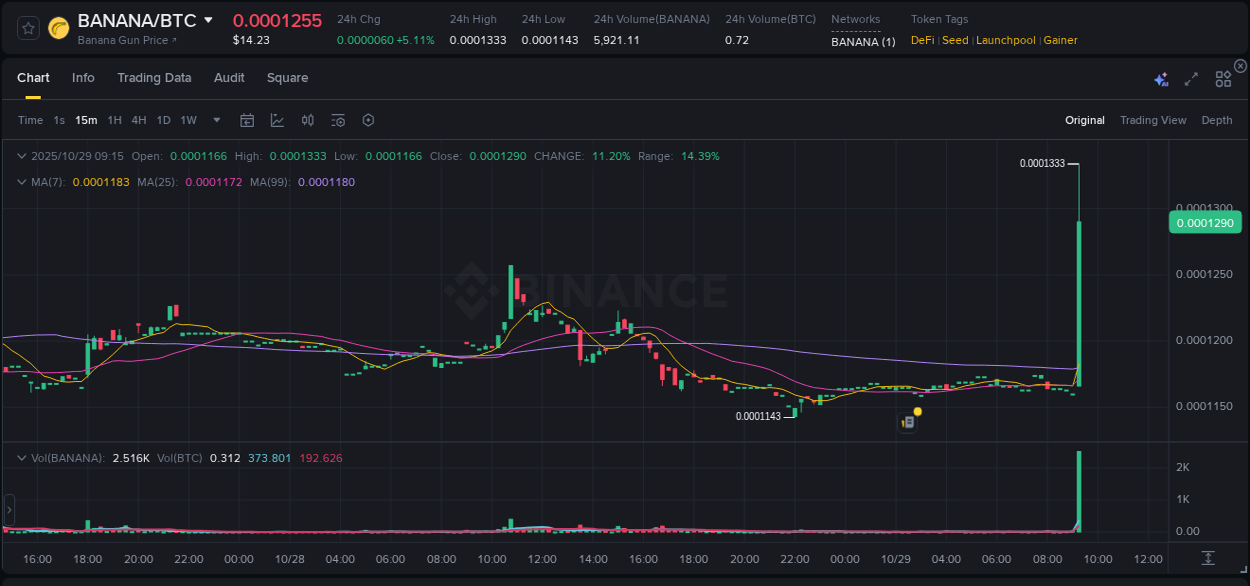The image size is (1250, 586).
Task: Expand chart with fullscreen arrows icon
Action: (1191, 79)
